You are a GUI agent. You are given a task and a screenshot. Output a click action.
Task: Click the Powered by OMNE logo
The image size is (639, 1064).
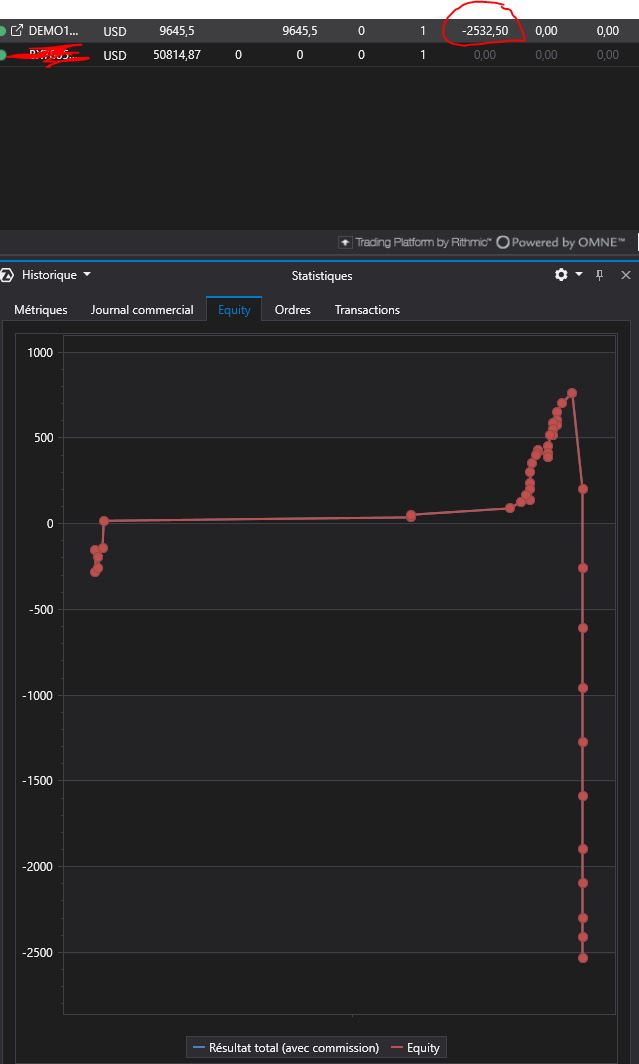(x=561, y=242)
